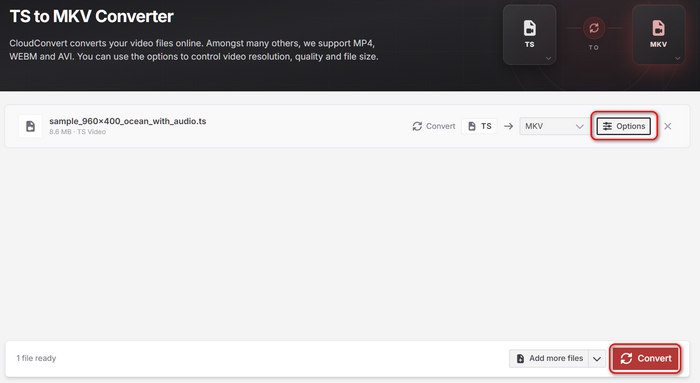Open the Options settings for the file
Image resolution: width=700 pixels, height=383 pixels.
624,126
